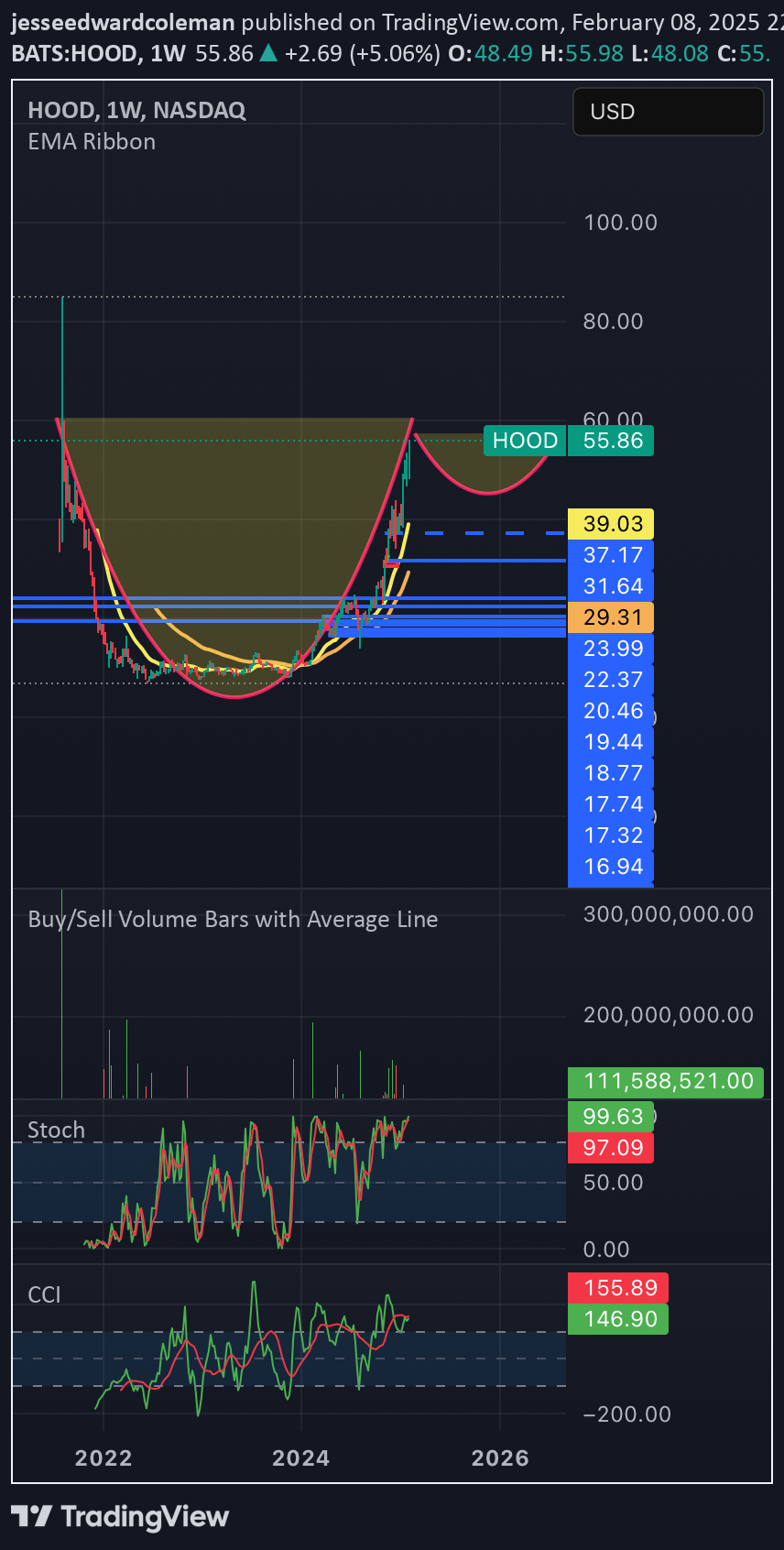The height and width of the screenshot is (1550, 784).
Task: Click the 2026 time axis label
Action: pyautogui.click(x=500, y=1458)
